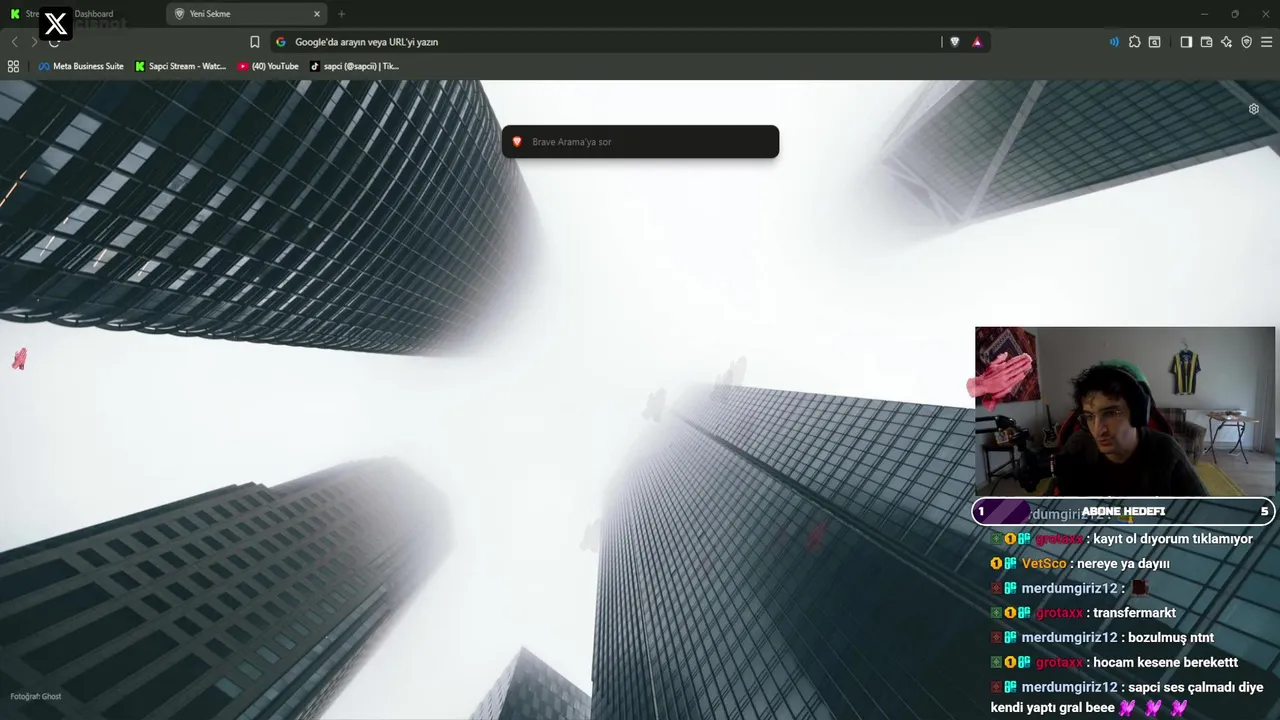Open the Brave Shields lion icon
Screen dimensions: 1280x720
(x=955, y=42)
